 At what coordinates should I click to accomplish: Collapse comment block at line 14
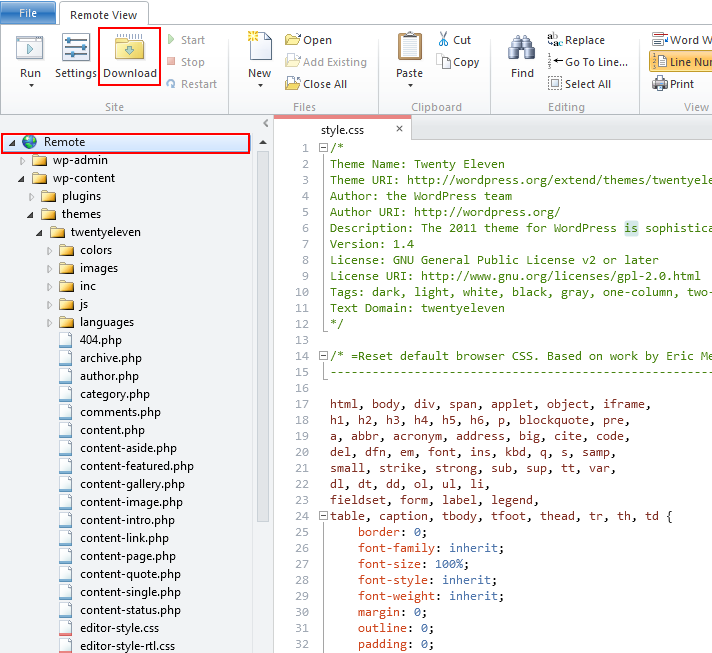pos(323,356)
